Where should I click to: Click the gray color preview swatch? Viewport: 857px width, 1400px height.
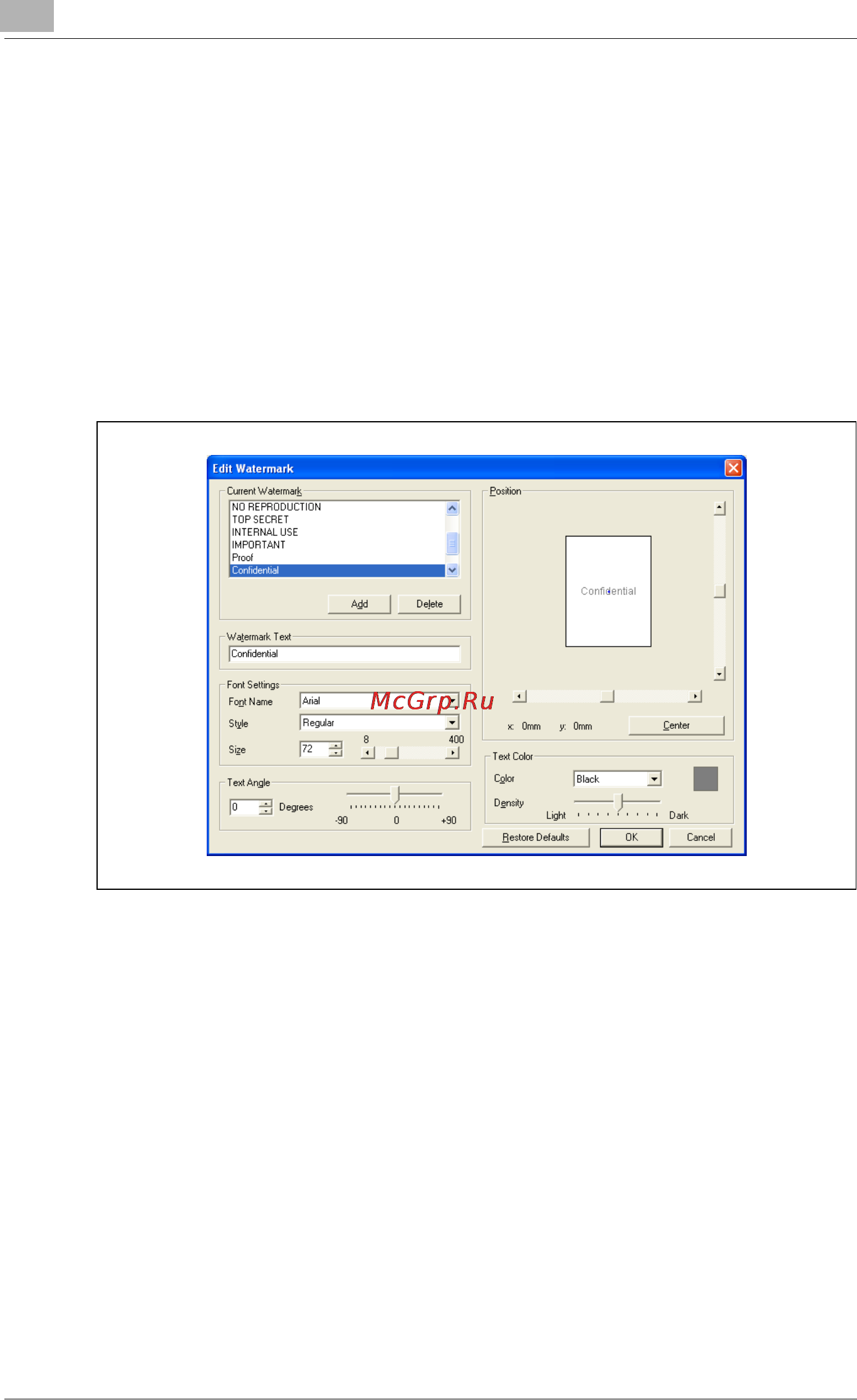(705, 779)
